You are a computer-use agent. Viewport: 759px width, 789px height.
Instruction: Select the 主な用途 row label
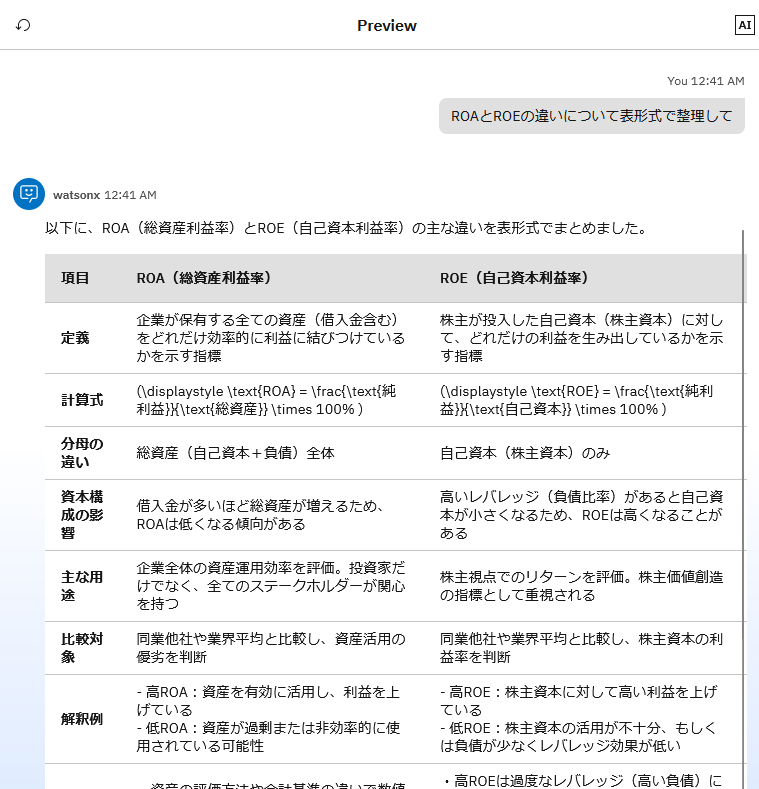(x=82, y=586)
